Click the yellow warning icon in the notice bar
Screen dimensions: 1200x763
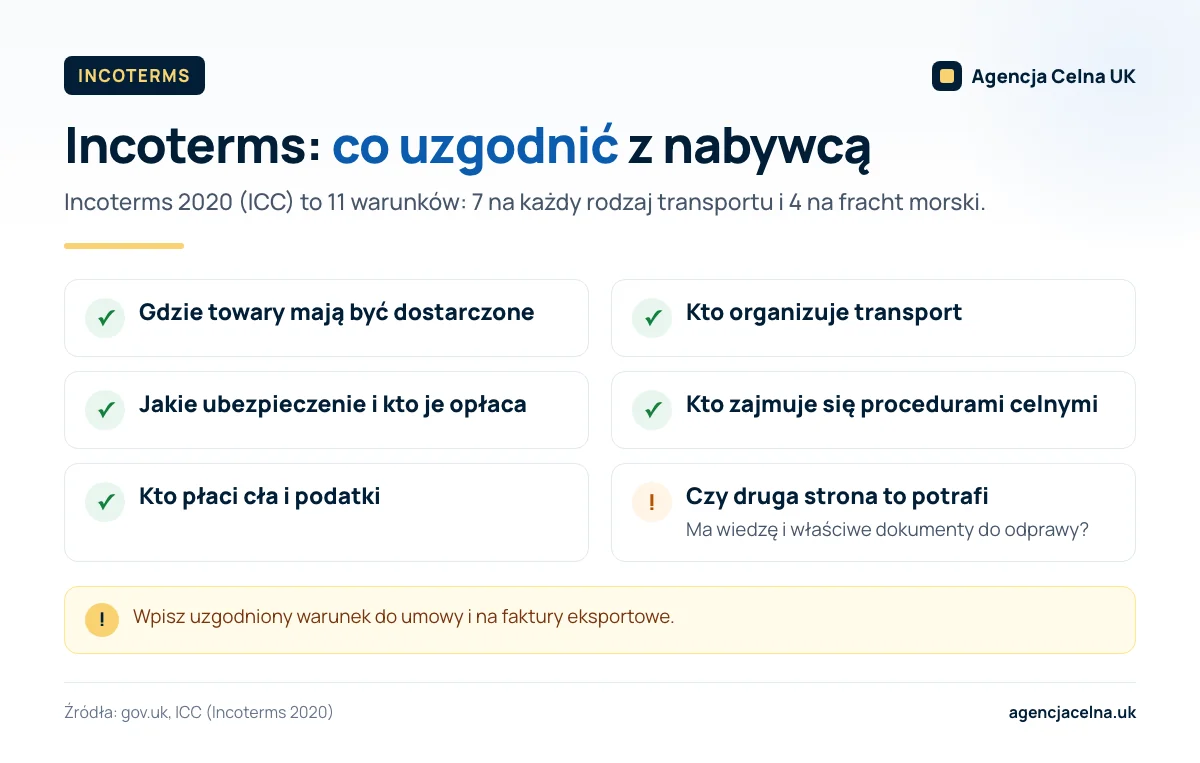coord(102,620)
